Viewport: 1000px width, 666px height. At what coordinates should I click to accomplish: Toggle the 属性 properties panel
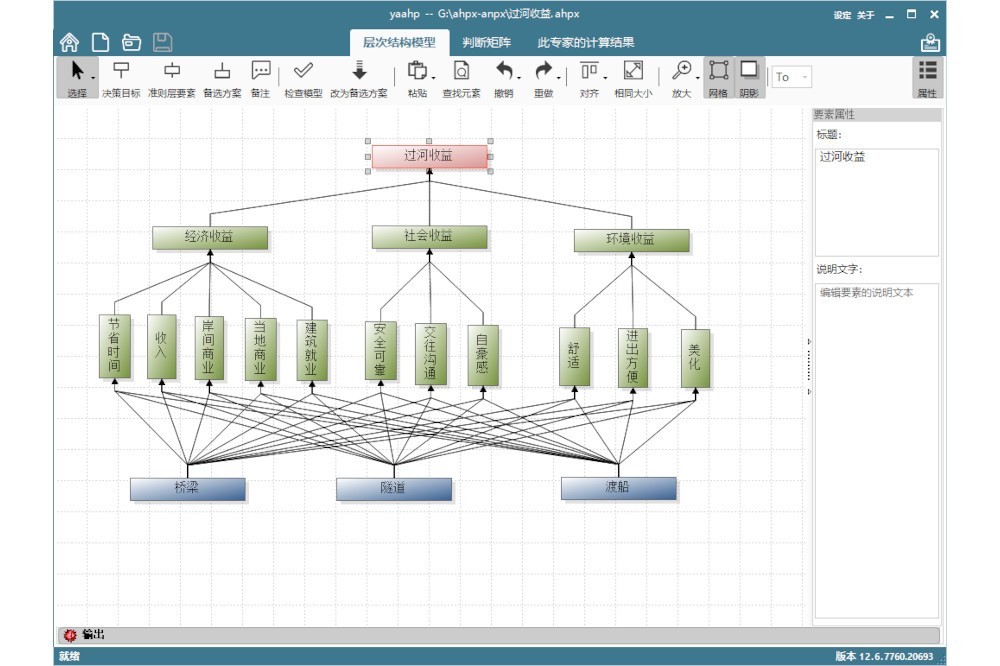coord(927,78)
